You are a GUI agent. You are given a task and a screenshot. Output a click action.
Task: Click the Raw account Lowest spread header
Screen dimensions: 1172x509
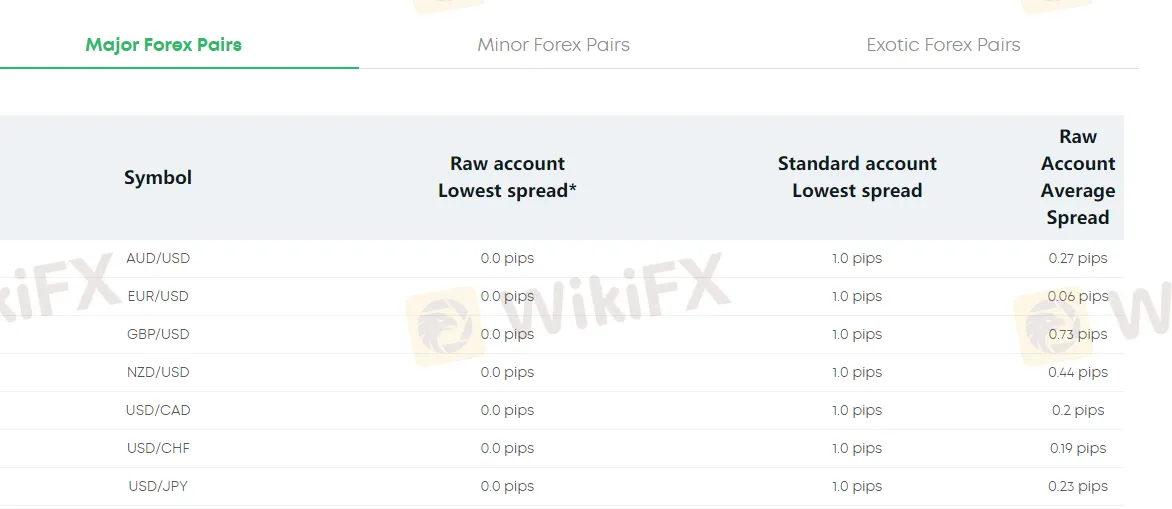click(508, 177)
